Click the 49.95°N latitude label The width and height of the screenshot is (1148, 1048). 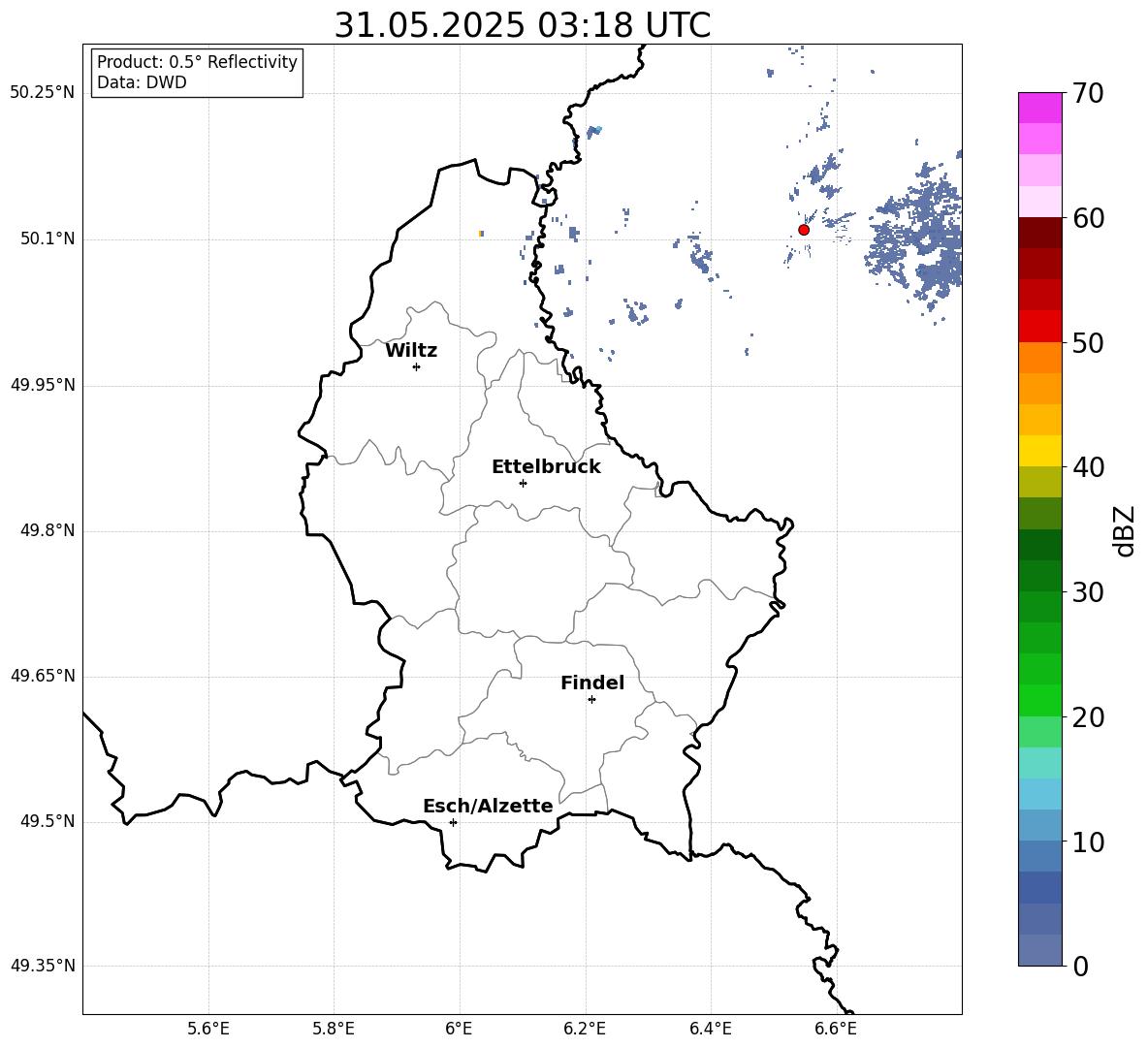tap(43, 385)
